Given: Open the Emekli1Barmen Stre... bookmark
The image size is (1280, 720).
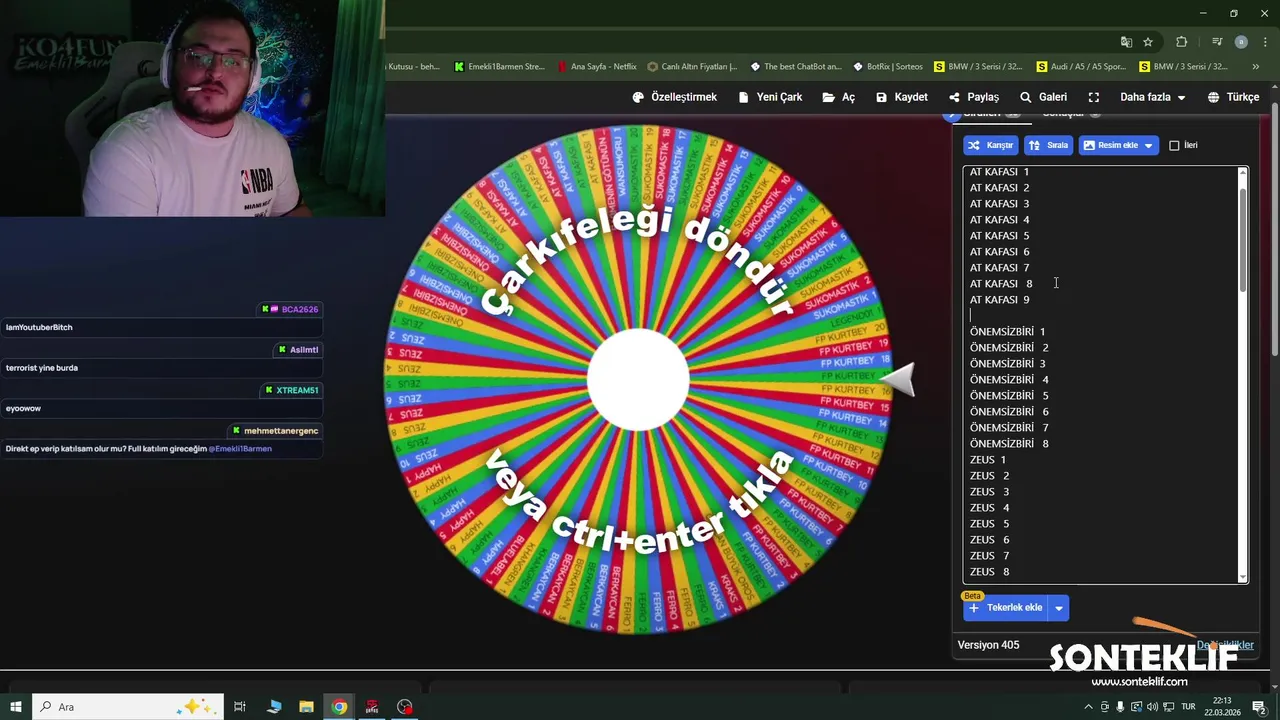Looking at the screenshot, I should pos(499,67).
